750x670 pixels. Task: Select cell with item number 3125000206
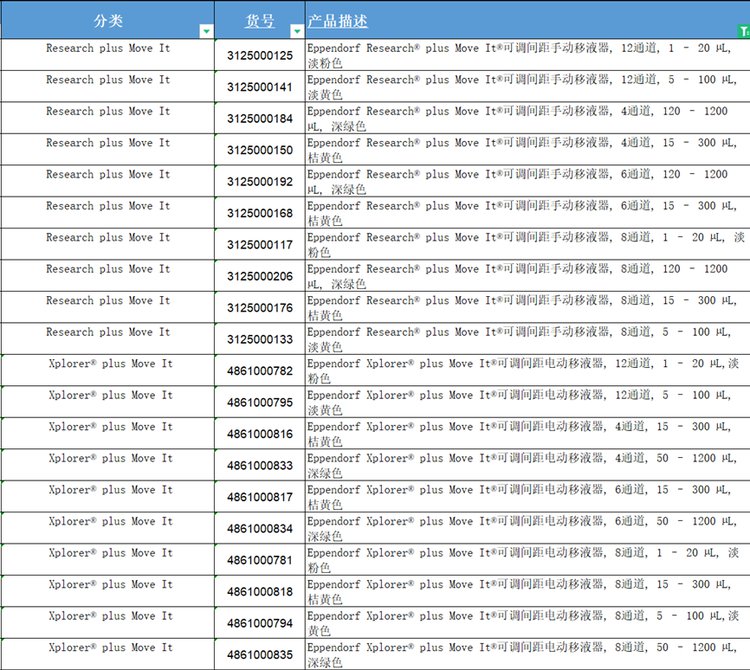coord(260,276)
